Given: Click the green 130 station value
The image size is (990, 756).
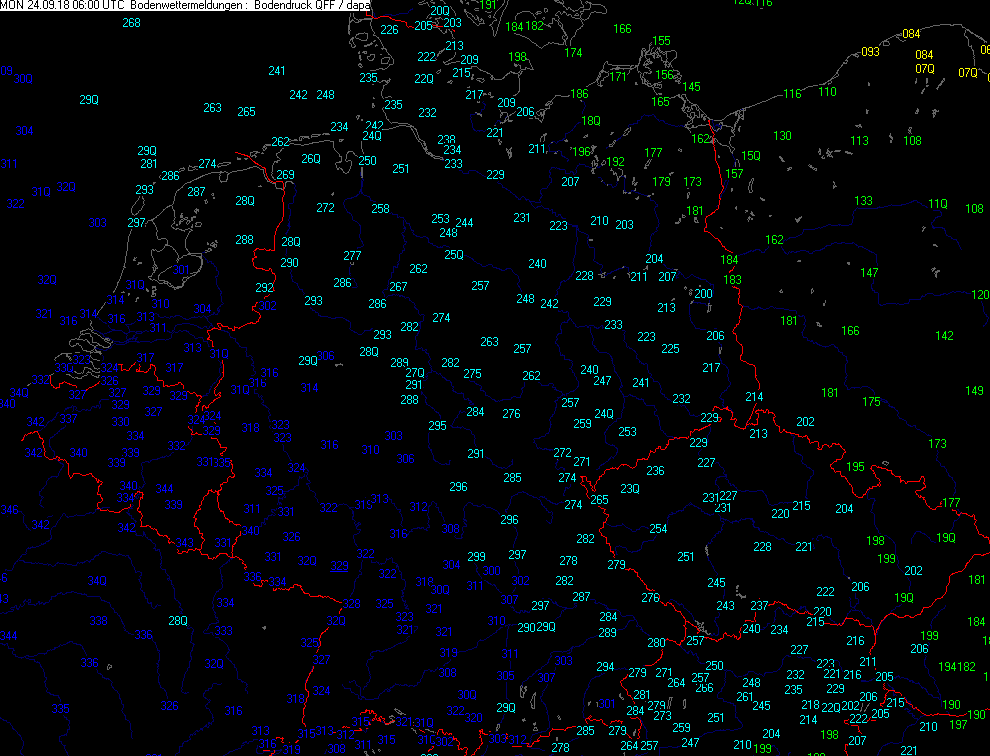Looking at the screenshot, I should coord(782,136).
